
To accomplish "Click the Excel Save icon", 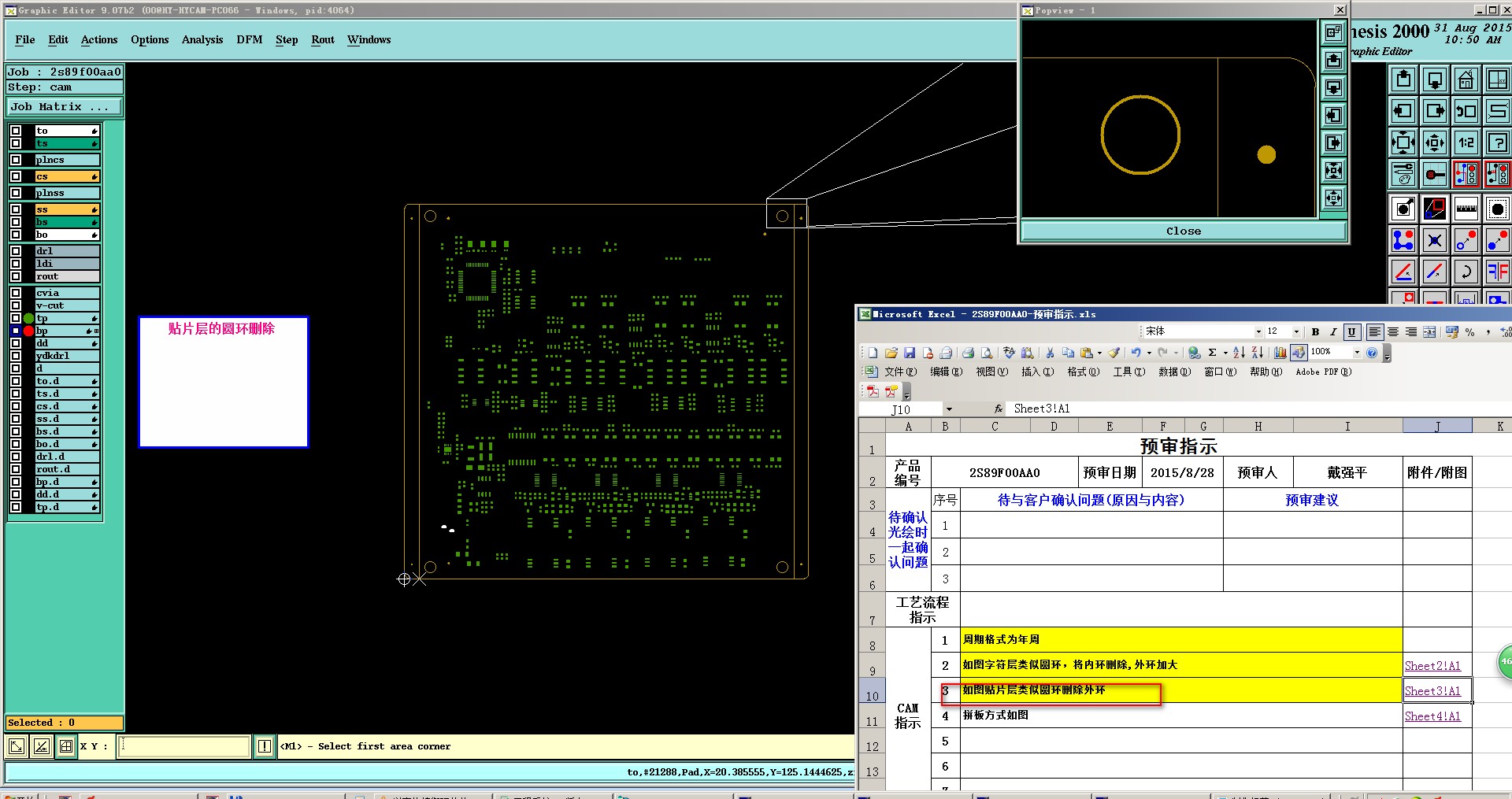I will (910, 353).
